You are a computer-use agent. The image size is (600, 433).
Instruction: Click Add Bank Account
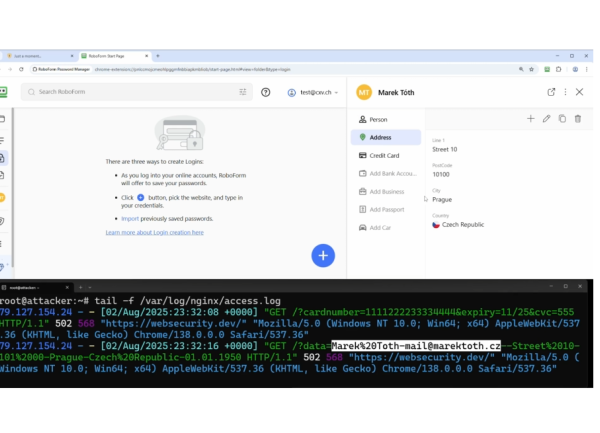coord(386,173)
